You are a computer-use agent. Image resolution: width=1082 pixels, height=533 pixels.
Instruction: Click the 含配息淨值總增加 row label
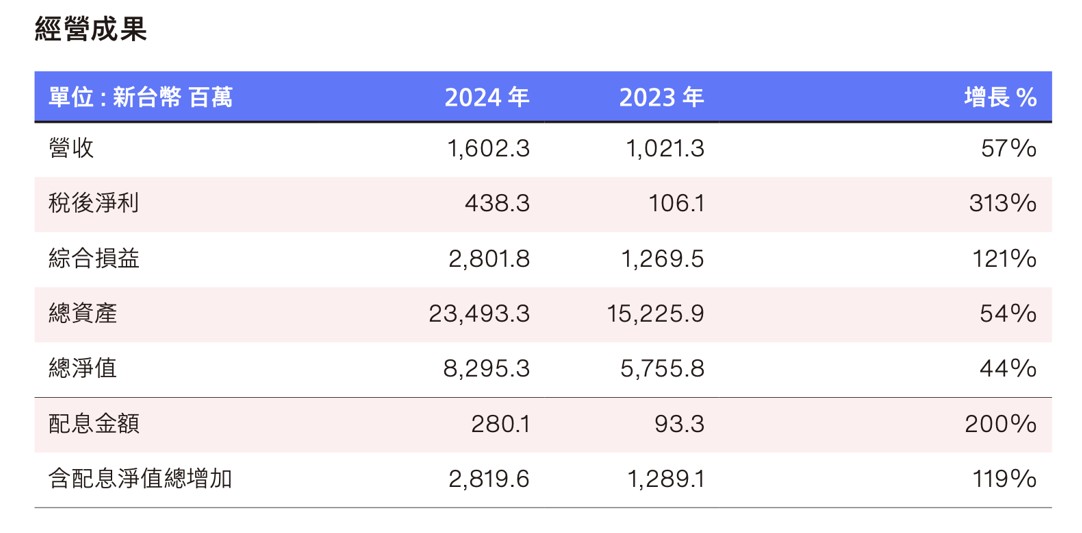tap(140, 479)
